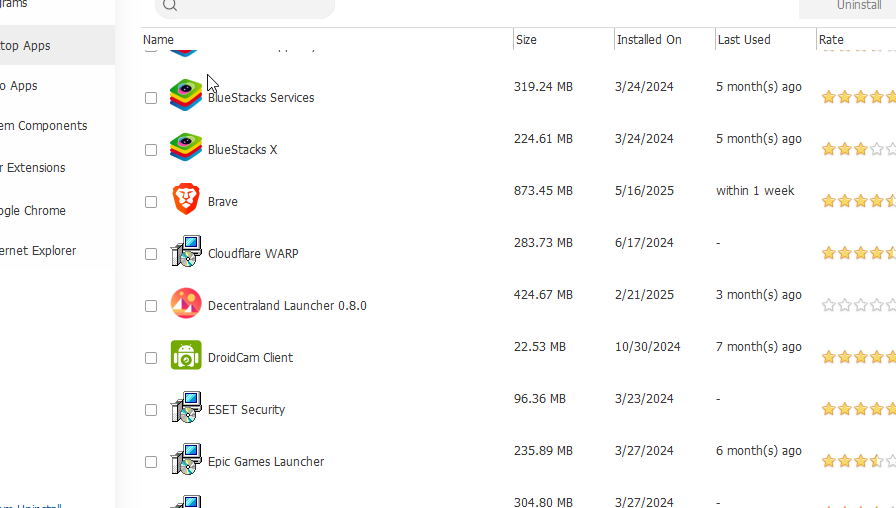This screenshot has width=896, height=508.
Task: Tick the Epic Games Launcher checkbox
Action: tap(151, 462)
